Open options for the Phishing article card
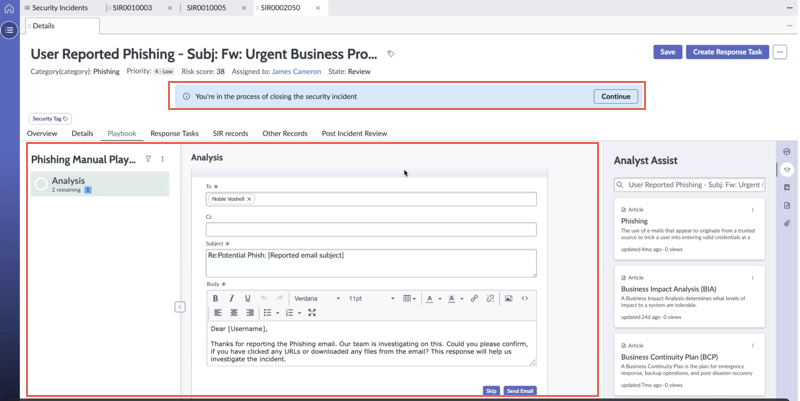Image resolution: width=800 pixels, height=401 pixels. pyautogui.click(x=753, y=210)
